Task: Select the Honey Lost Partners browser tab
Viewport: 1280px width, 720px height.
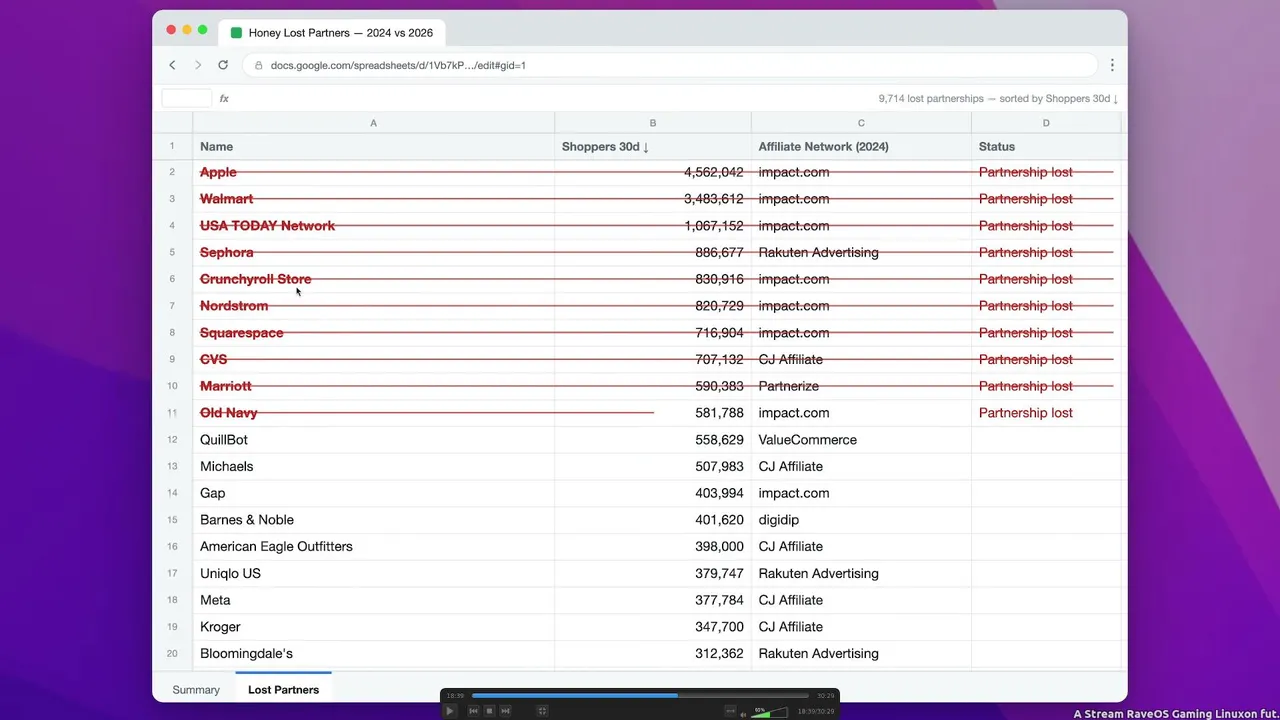Action: (x=332, y=33)
